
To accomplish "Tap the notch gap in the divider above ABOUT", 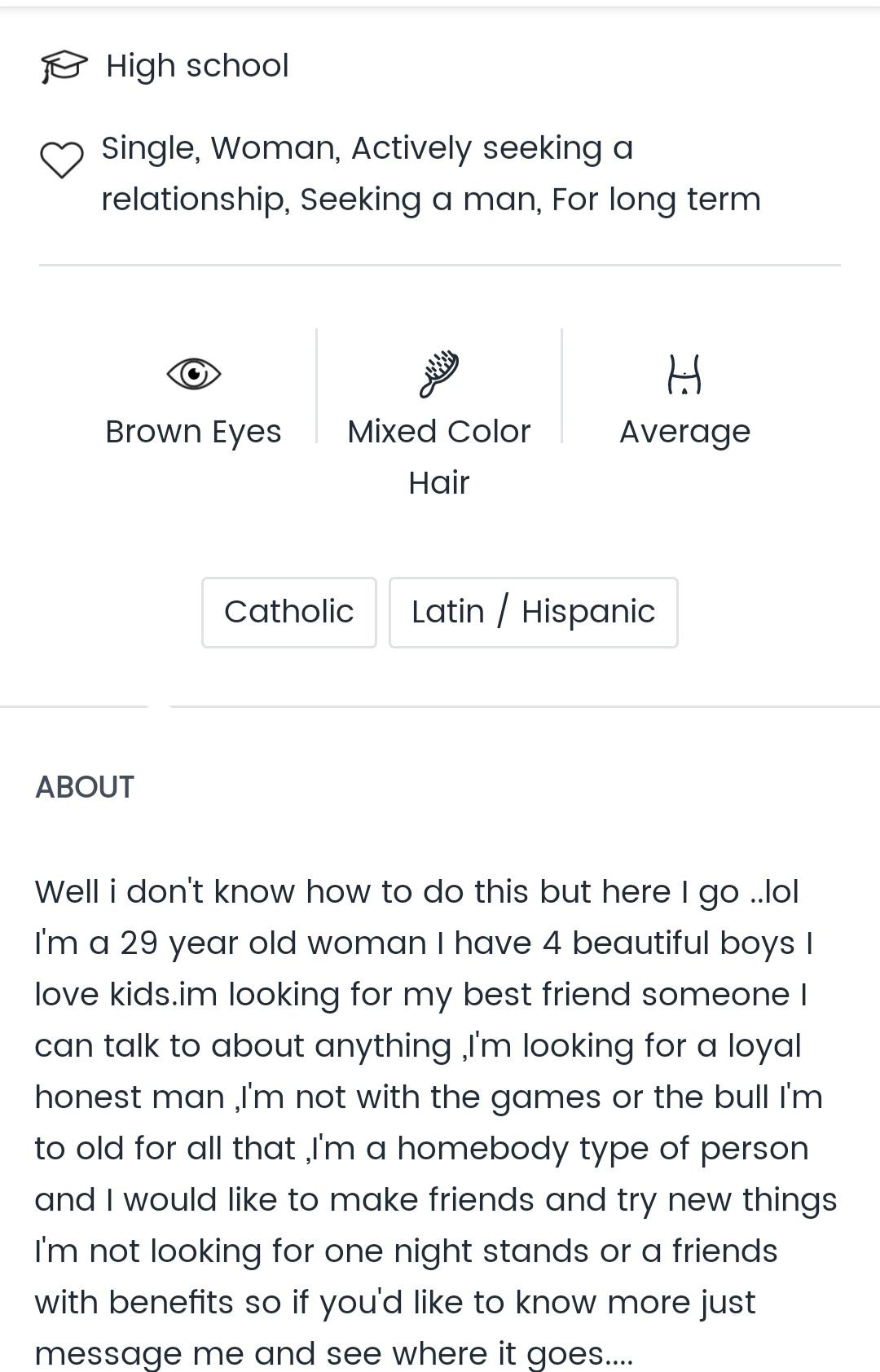I will point(159,706).
